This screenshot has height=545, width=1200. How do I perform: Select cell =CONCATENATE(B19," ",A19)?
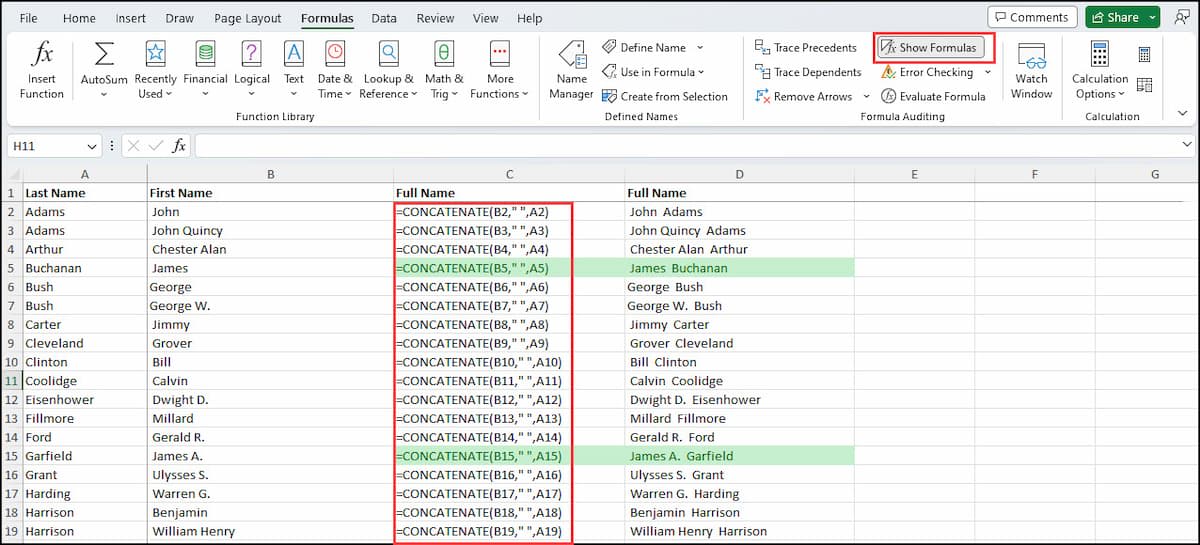click(x=509, y=531)
